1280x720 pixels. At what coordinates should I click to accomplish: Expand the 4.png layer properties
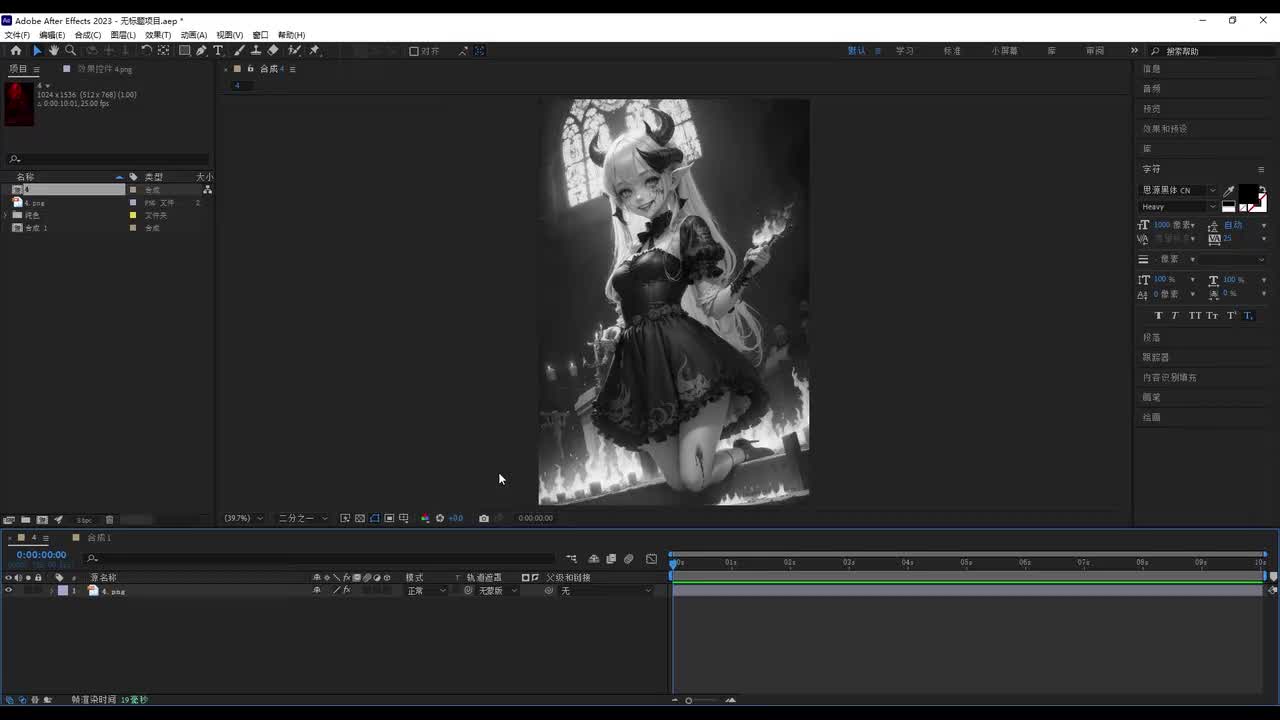pos(52,591)
